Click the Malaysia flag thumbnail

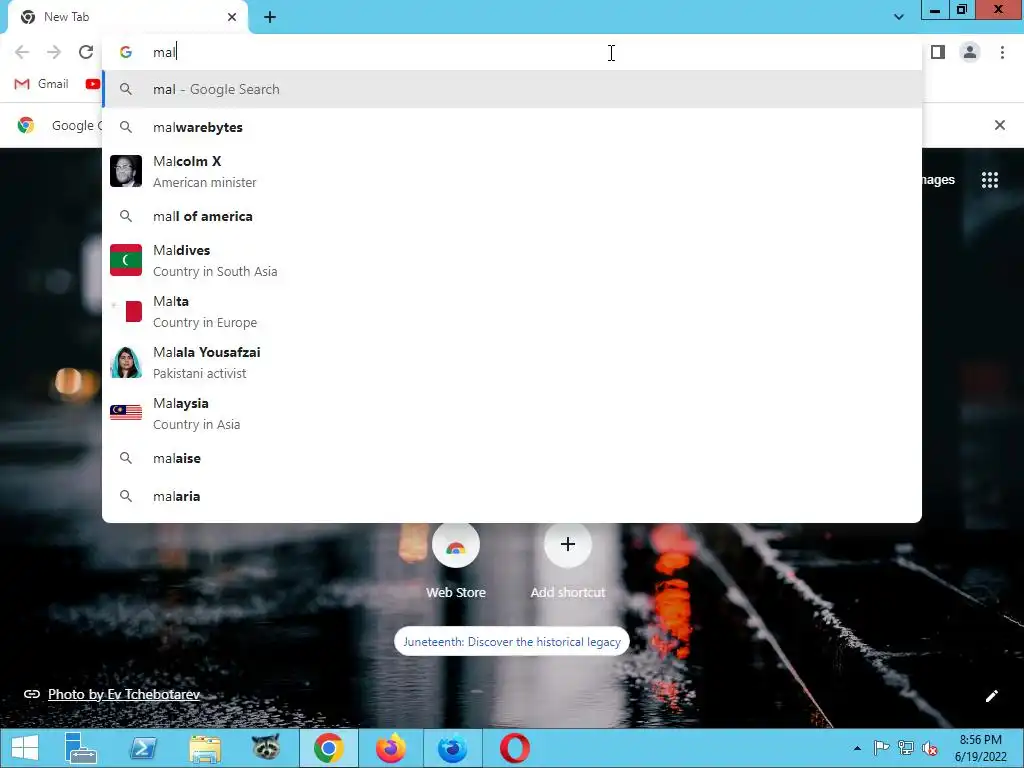(126, 413)
